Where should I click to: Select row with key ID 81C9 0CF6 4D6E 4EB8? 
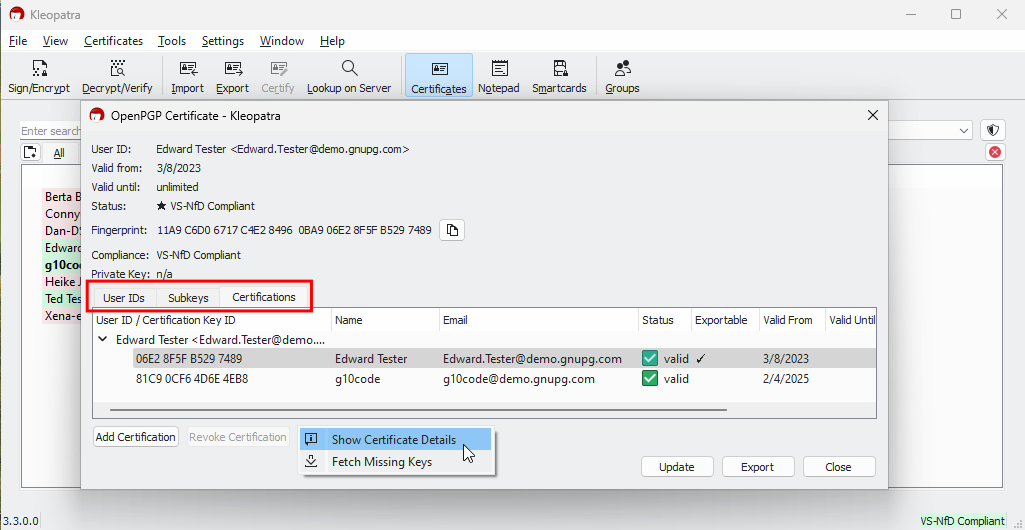coord(484,378)
